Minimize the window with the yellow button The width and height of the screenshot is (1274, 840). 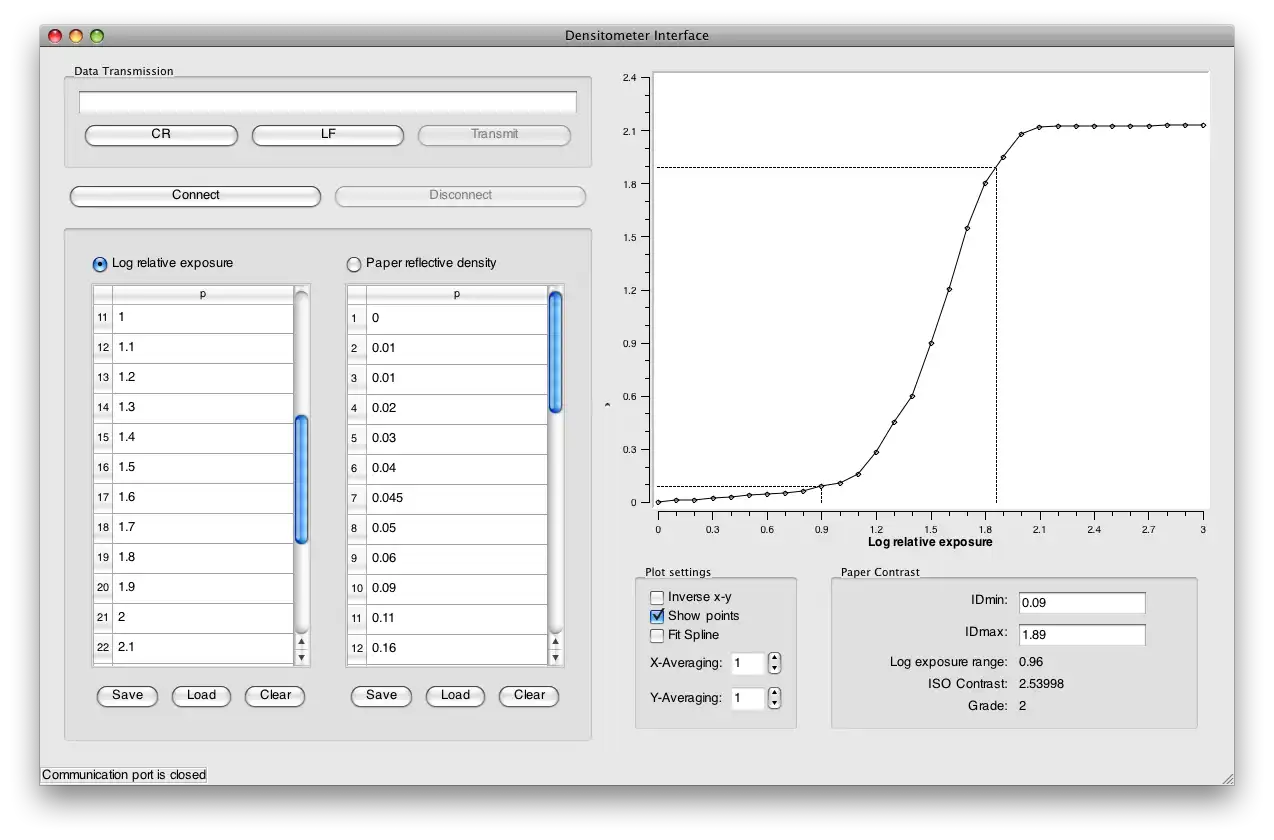[x=76, y=36]
